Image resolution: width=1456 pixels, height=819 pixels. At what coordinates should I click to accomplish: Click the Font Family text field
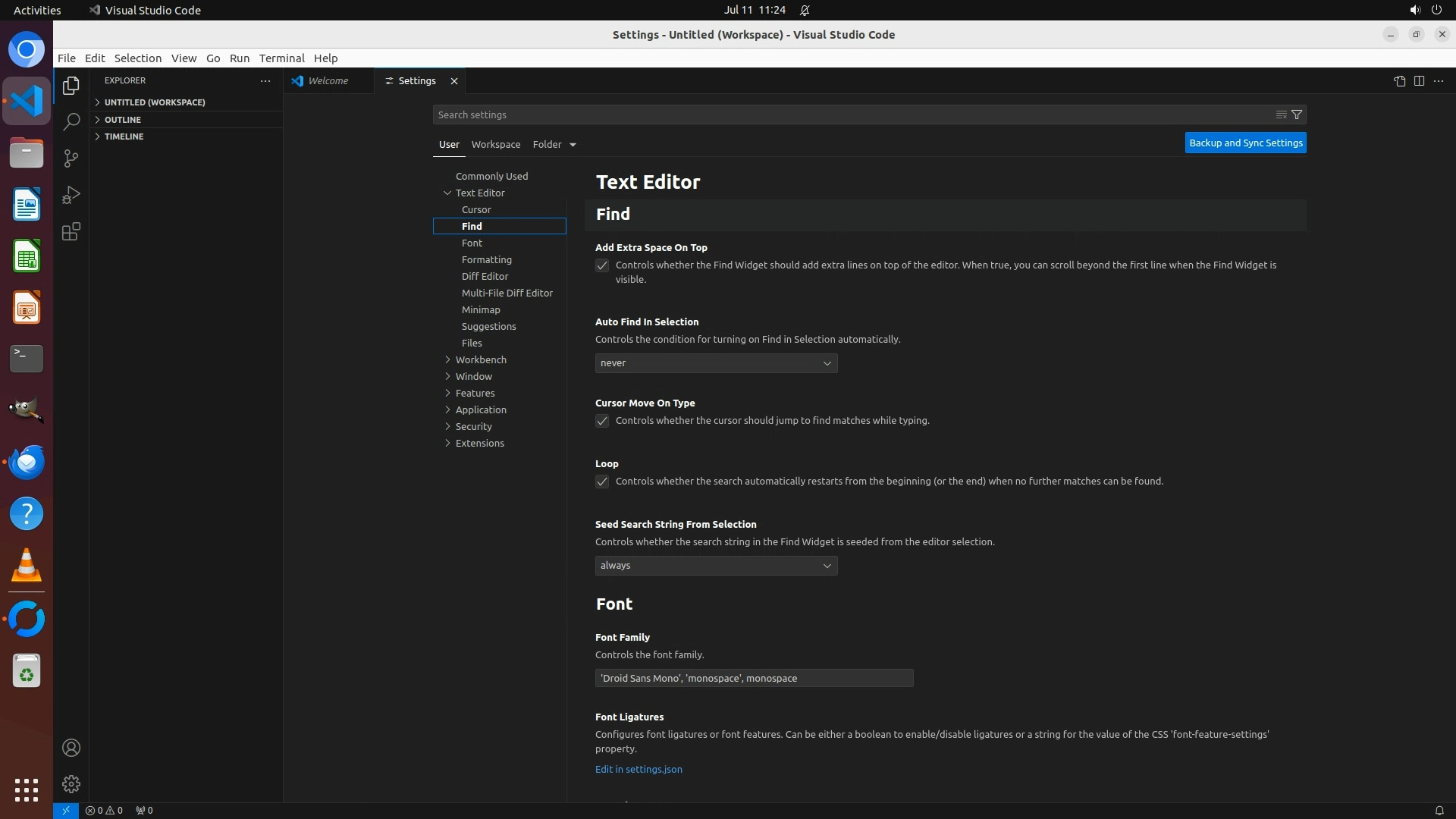(754, 678)
